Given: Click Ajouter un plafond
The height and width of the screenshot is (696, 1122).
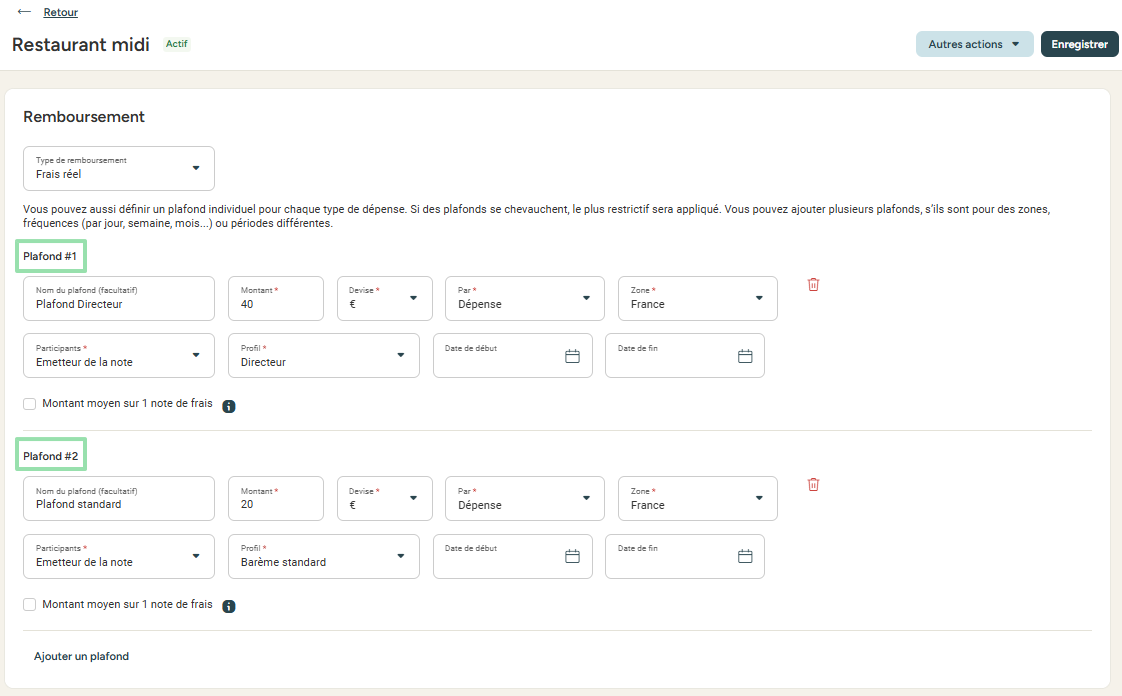Looking at the screenshot, I should [82, 656].
